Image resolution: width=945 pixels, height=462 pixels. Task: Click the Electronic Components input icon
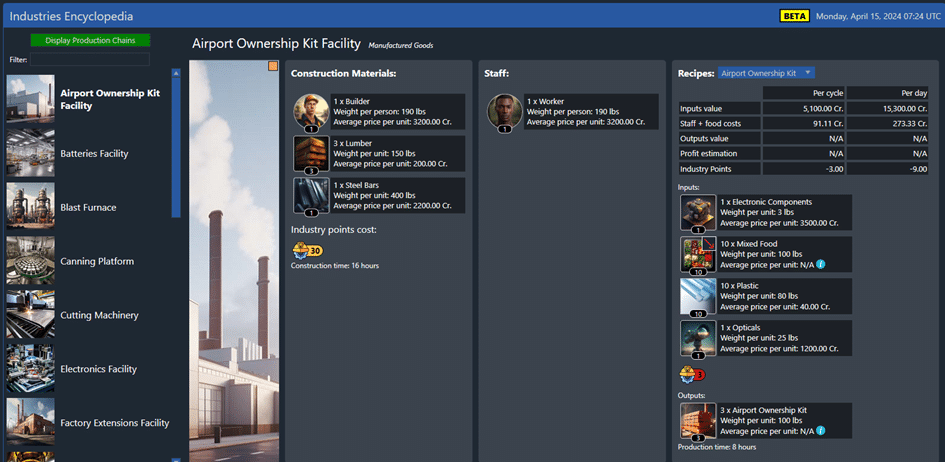point(698,212)
